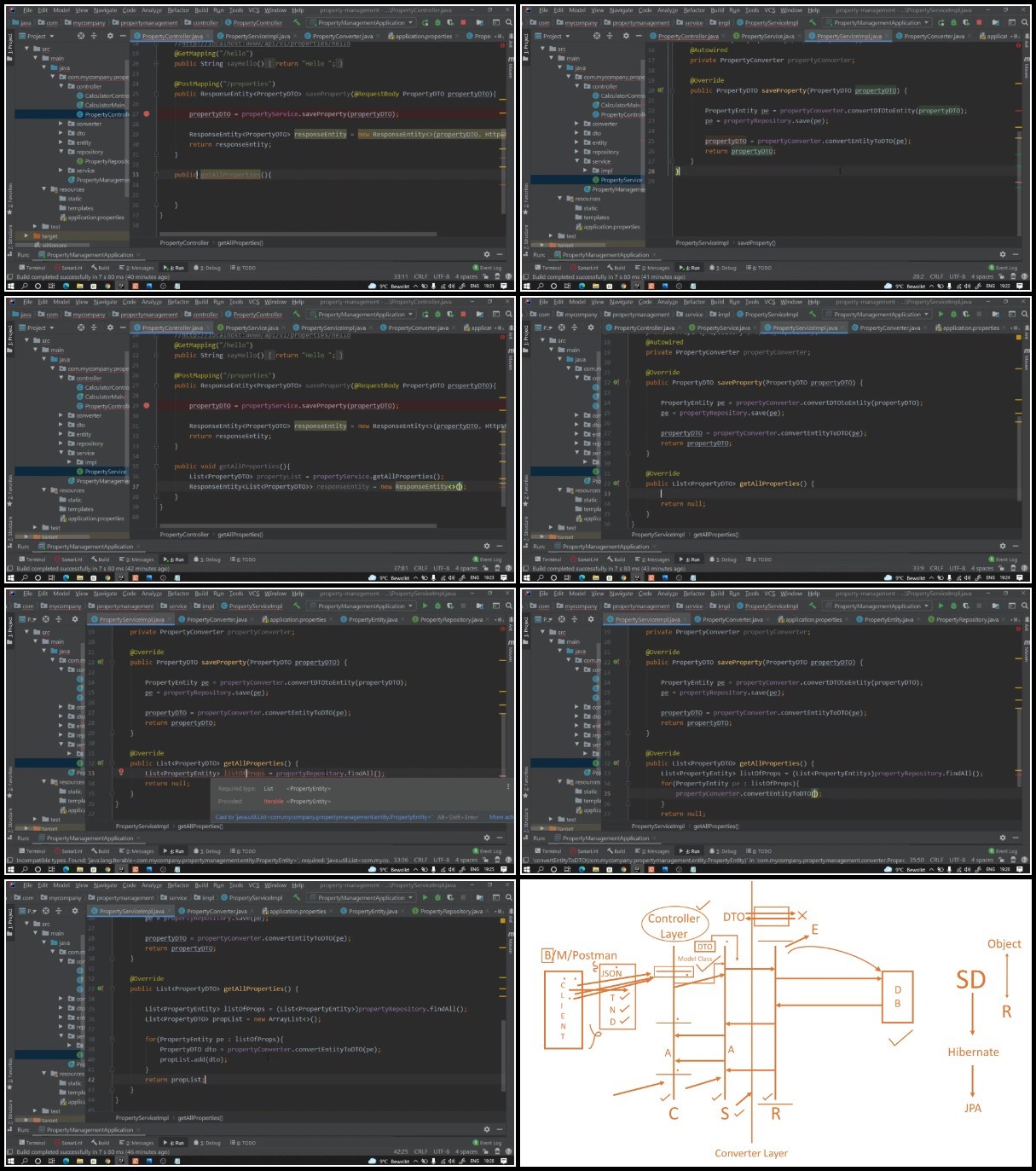Image resolution: width=1036 pixels, height=1171 pixels.
Task: Expand the converter package in the top-left project tree
Action: [x=61, y=124]
